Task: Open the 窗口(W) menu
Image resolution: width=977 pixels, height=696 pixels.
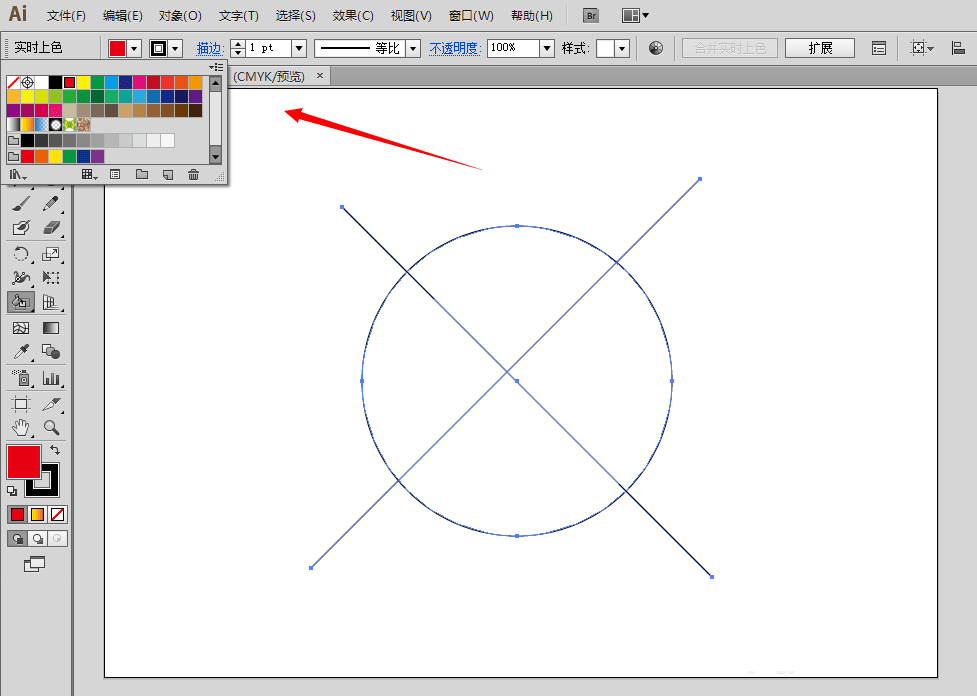Action: pyautogui.click(x=471, y=16)
